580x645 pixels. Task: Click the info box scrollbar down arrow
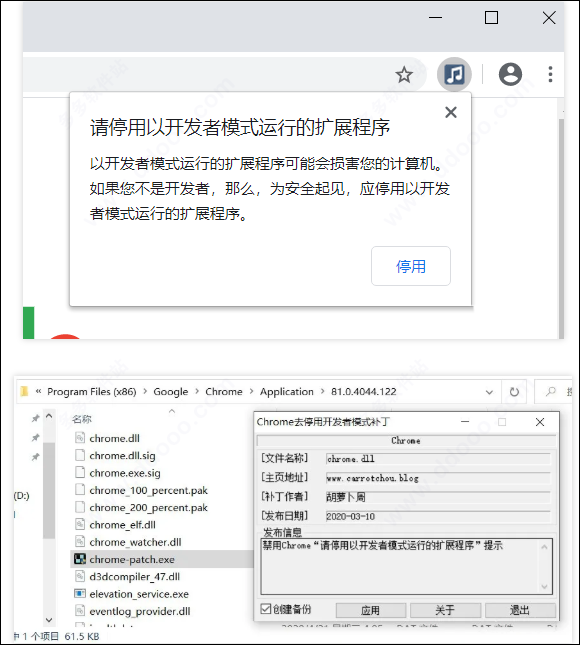coord(544,586)
